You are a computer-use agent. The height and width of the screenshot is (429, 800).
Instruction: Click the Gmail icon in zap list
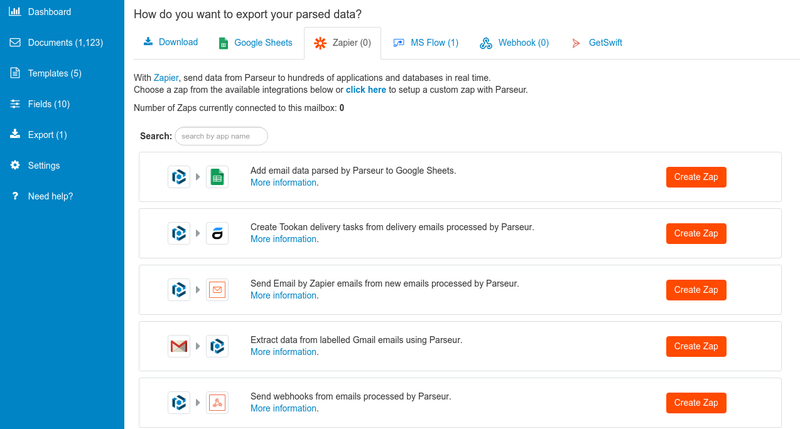[179, 346]
